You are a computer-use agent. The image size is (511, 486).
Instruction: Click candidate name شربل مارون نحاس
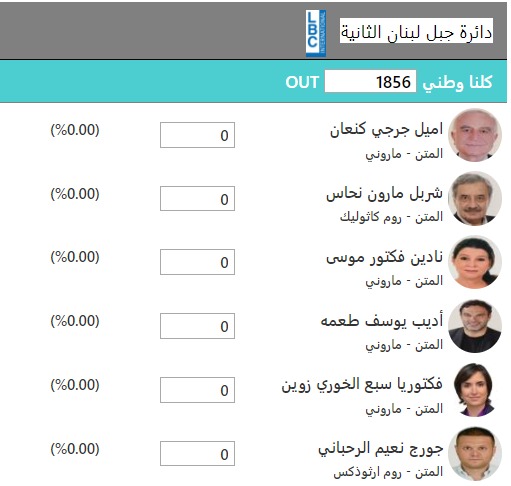tap(384, 194)
